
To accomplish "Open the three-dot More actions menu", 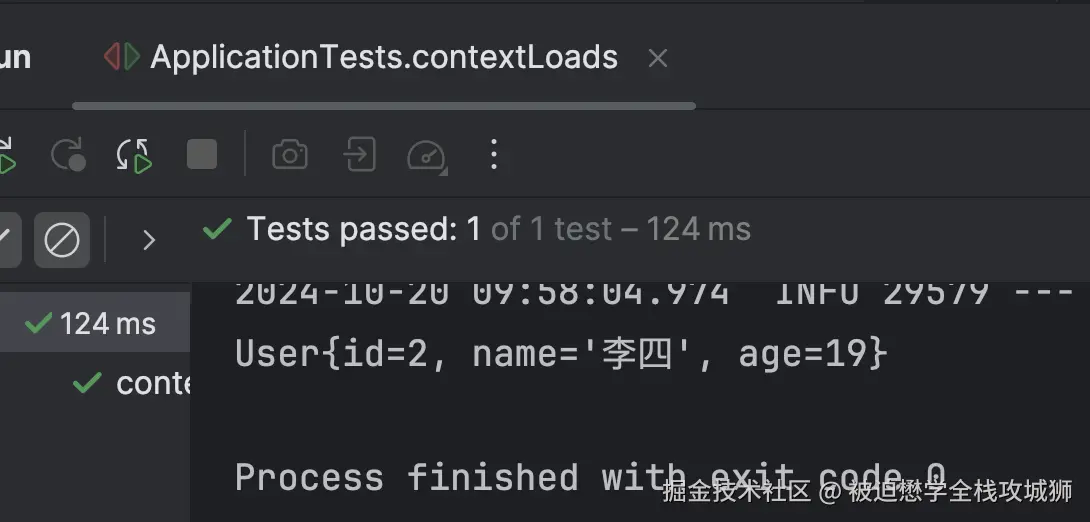I will tap(493, 155).
